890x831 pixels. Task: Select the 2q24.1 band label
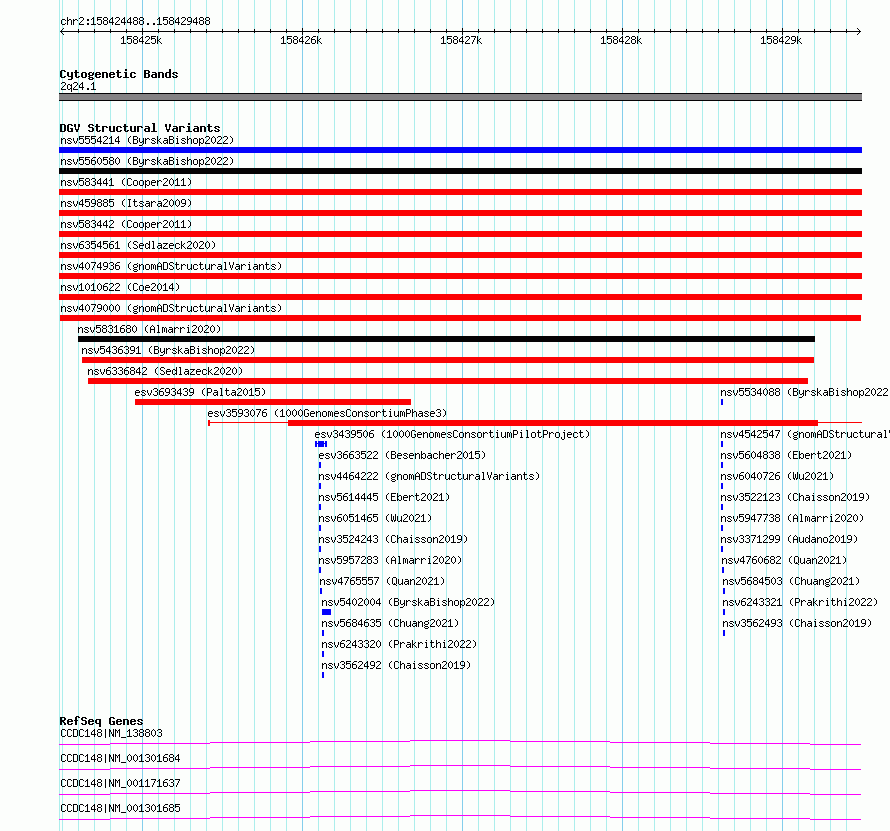pos(78,86)
